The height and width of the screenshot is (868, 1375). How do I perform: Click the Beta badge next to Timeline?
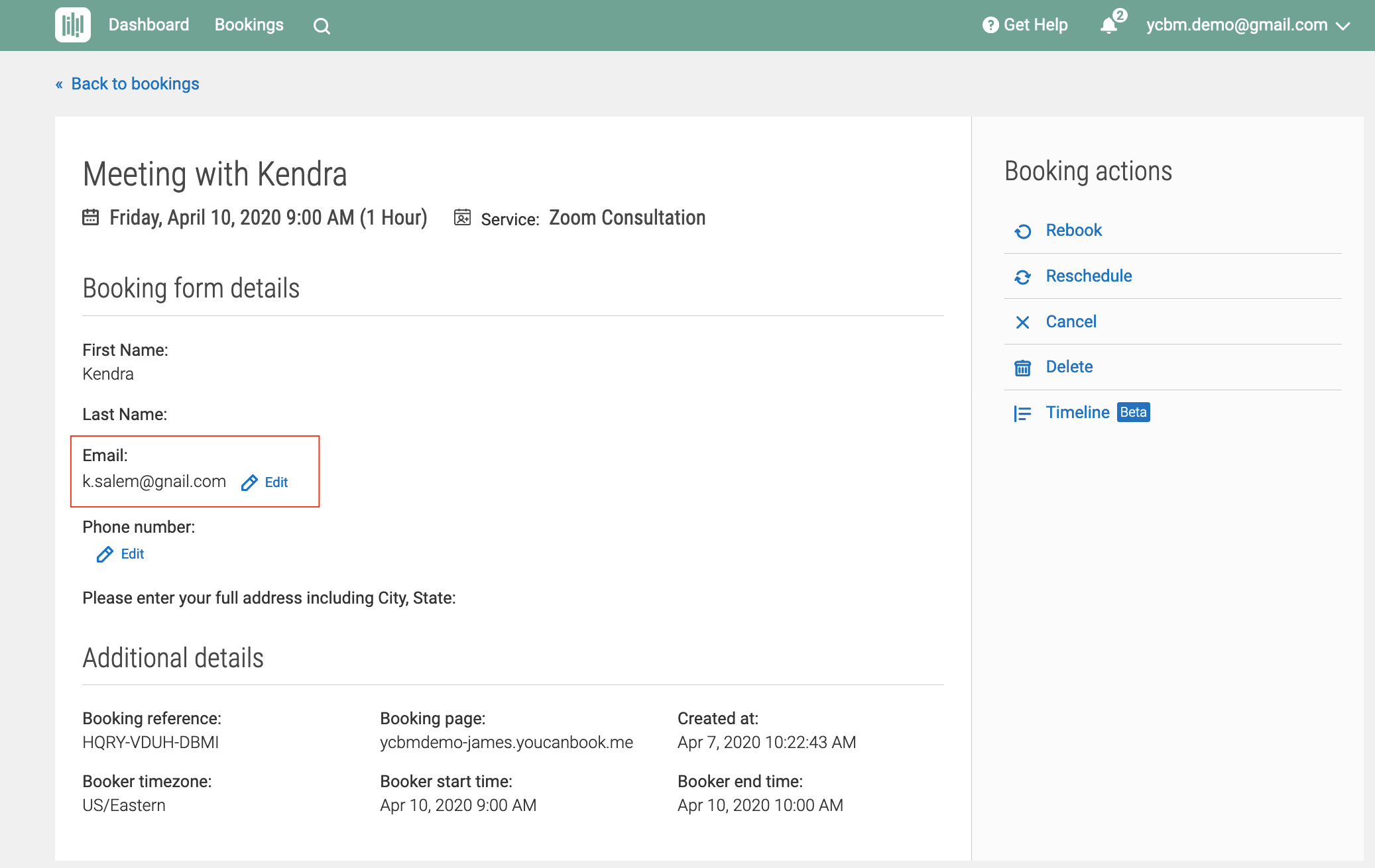pos(1133,412)
